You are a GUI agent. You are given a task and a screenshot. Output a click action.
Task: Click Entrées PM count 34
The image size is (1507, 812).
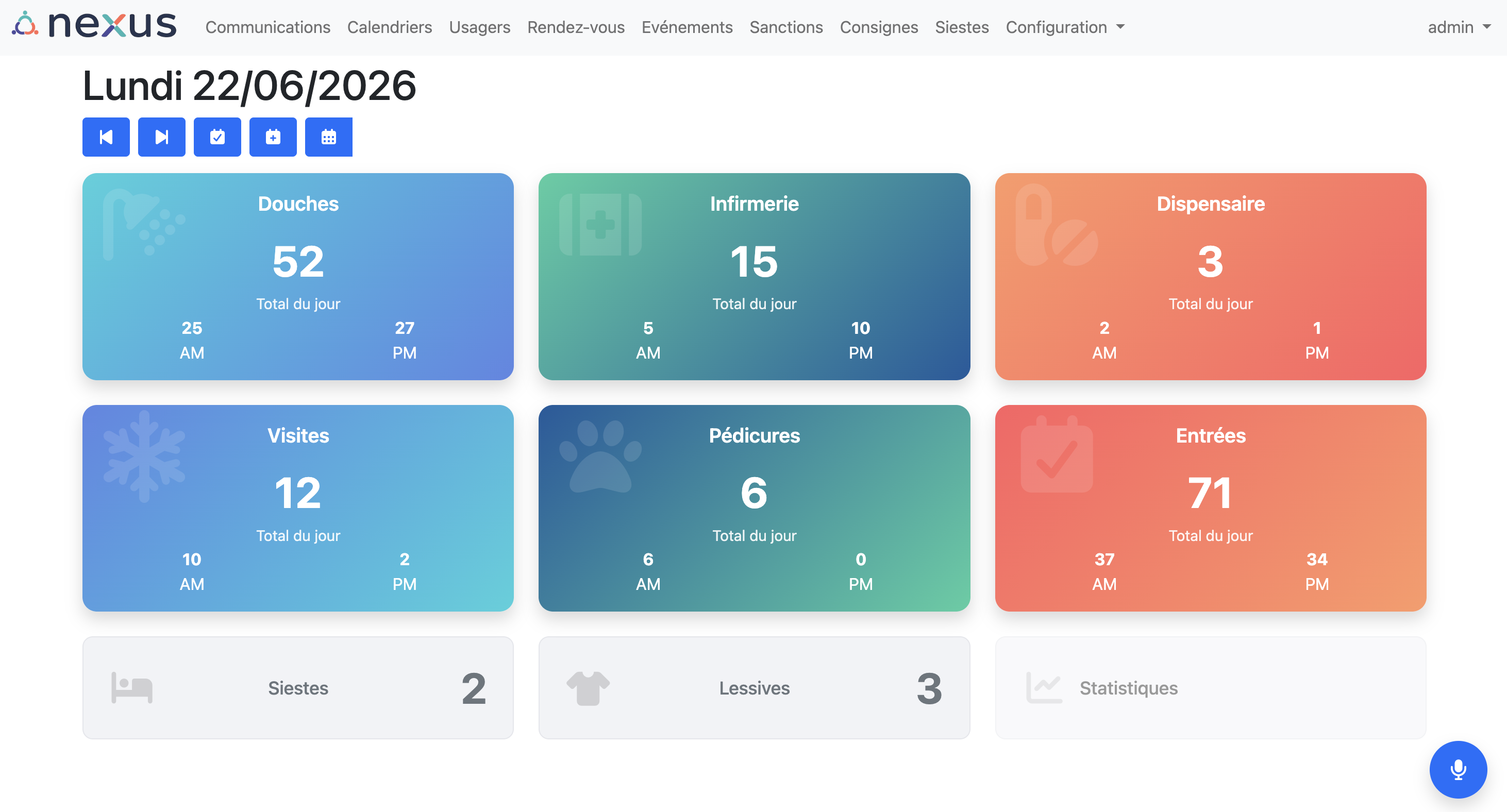(x=1317, y=559)
